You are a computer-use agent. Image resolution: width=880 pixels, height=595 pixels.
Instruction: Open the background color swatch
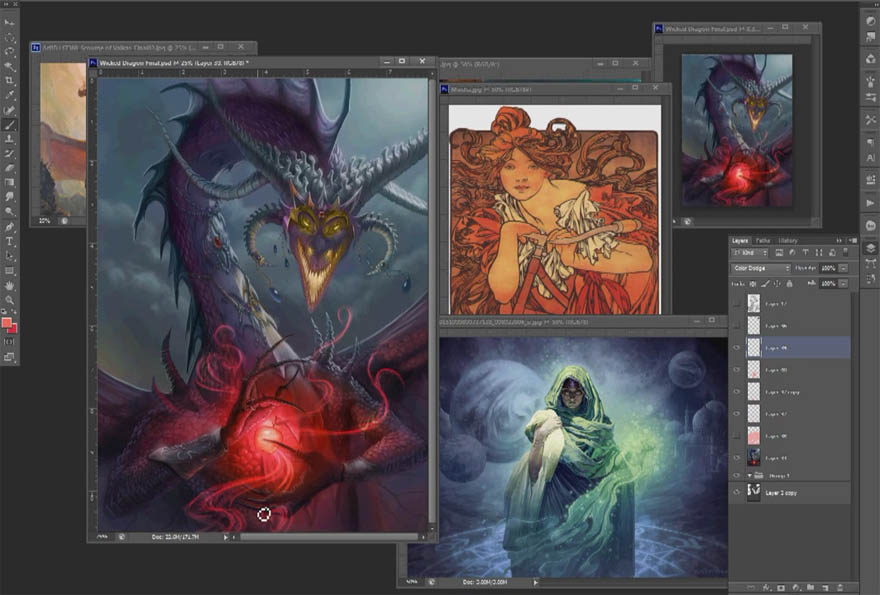(x=13, y=328)
